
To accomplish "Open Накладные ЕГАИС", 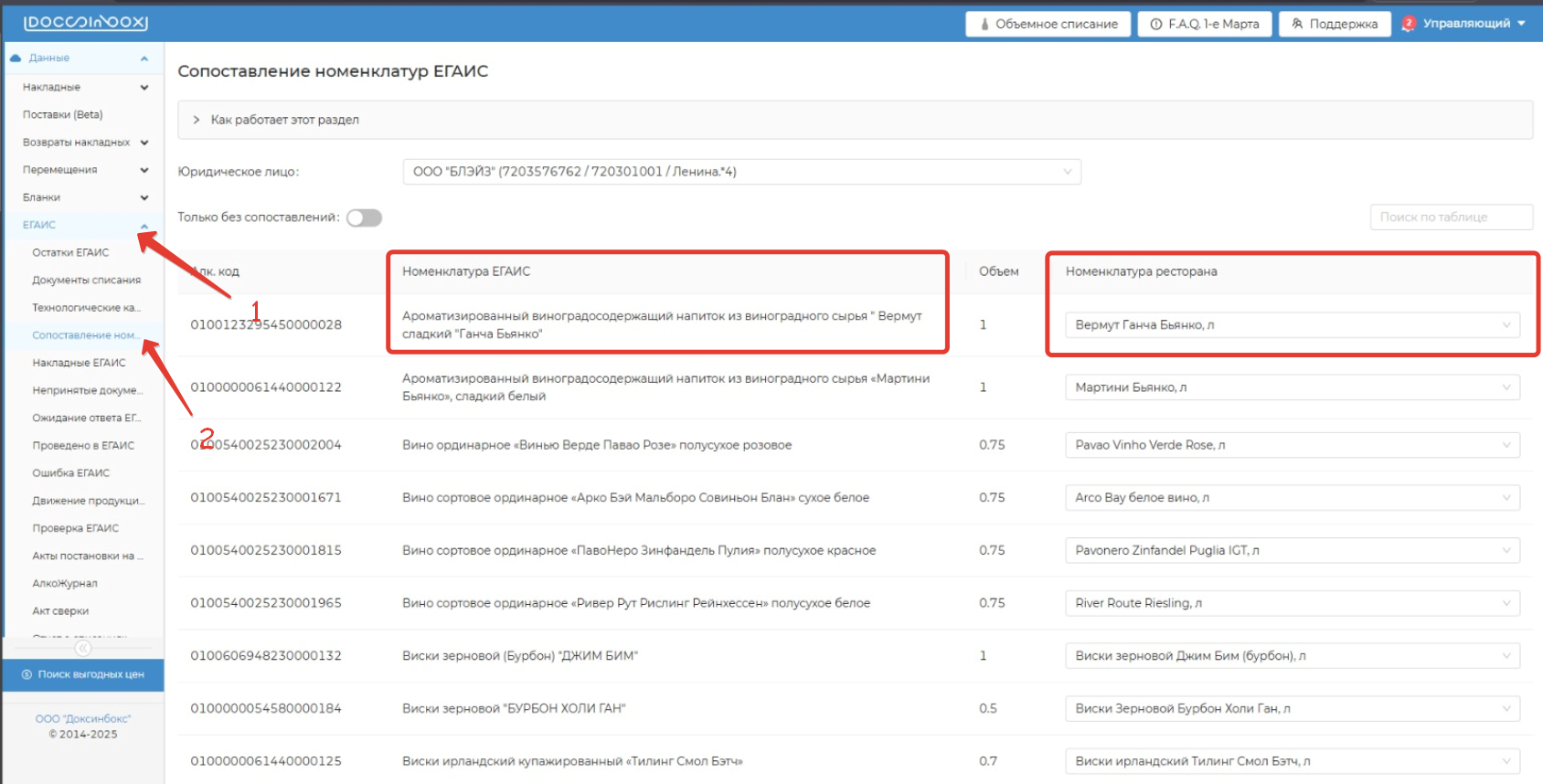I will coord(80,363).
